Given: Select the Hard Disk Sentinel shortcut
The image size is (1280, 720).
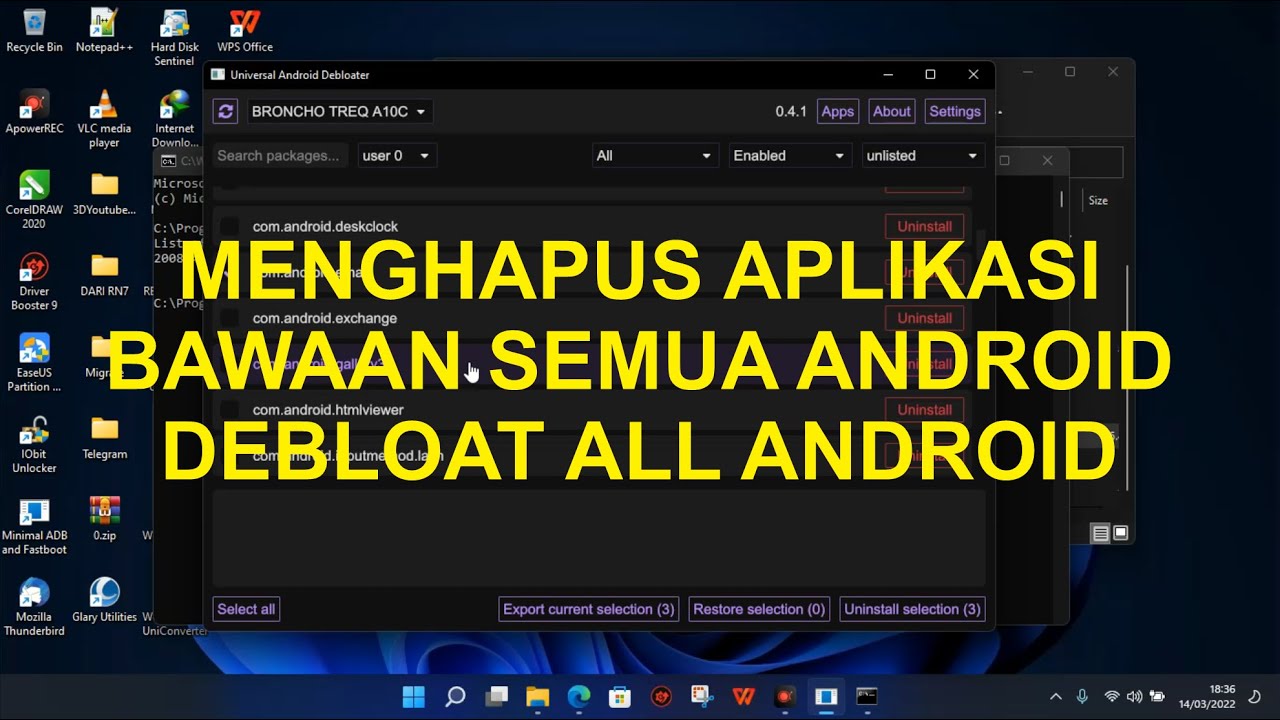Looking at the screenshot, I should pos(174,37).
